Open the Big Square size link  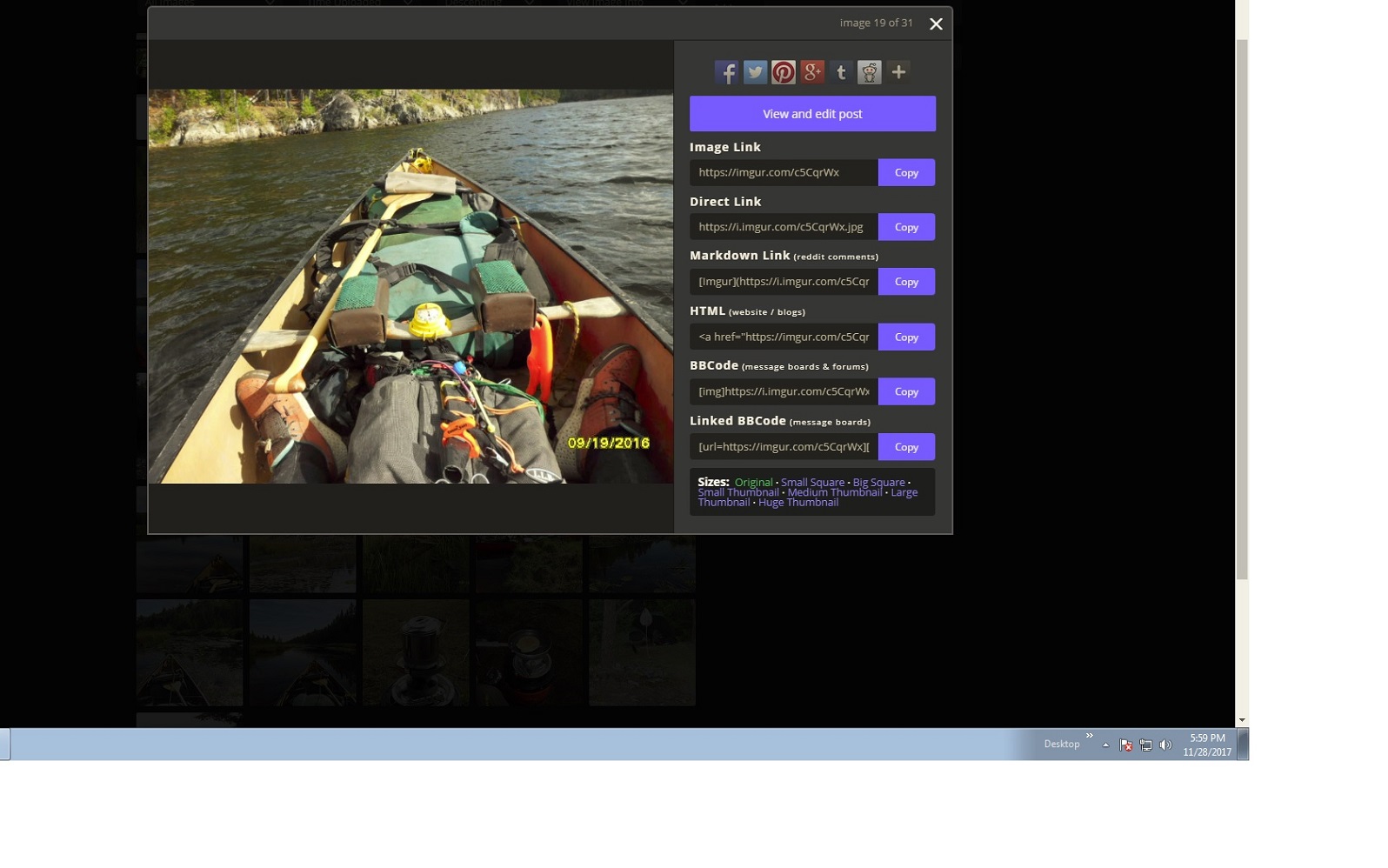click(878, 482)
